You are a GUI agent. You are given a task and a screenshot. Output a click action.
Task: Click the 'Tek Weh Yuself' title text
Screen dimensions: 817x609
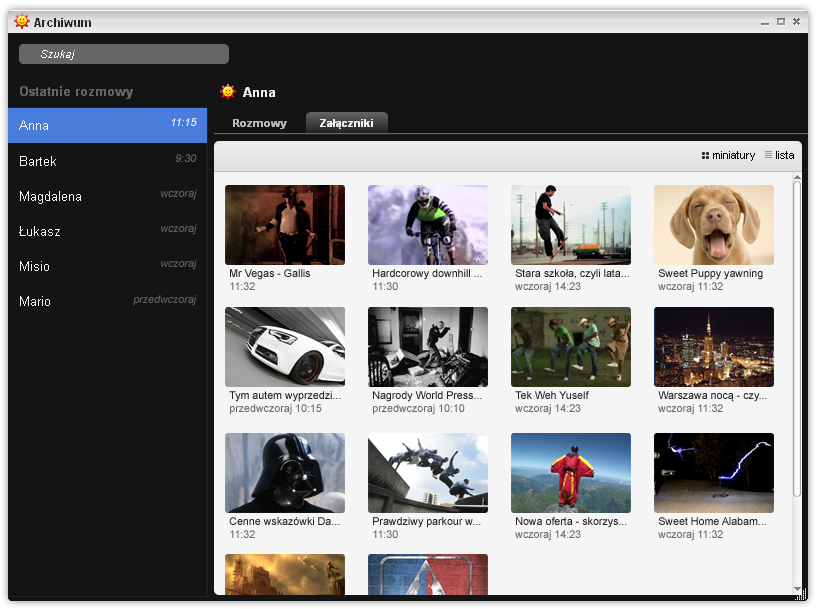[x=552, y=395]
